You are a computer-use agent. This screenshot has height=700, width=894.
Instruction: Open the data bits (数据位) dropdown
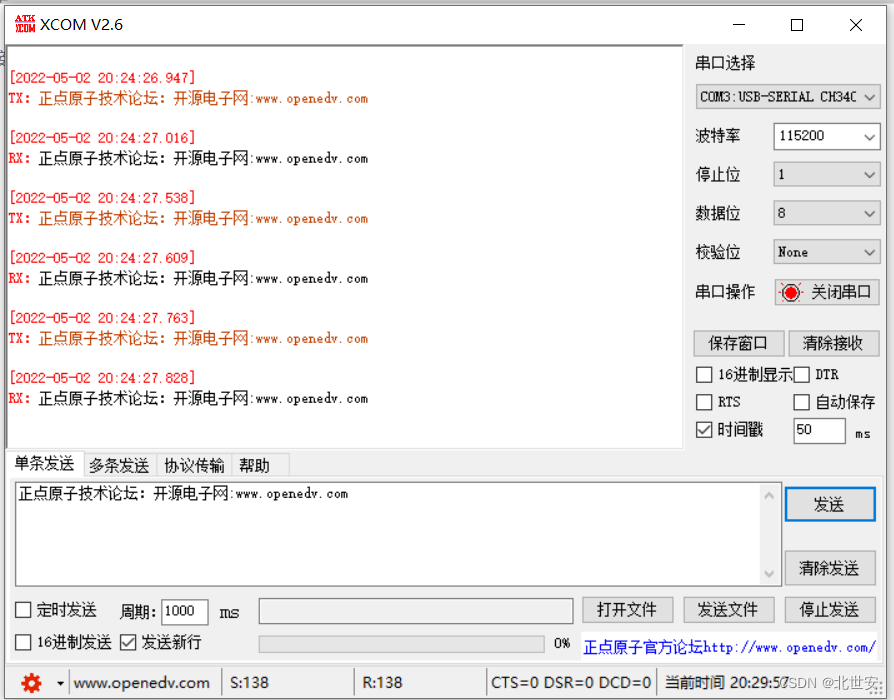[x=826, y=213]
